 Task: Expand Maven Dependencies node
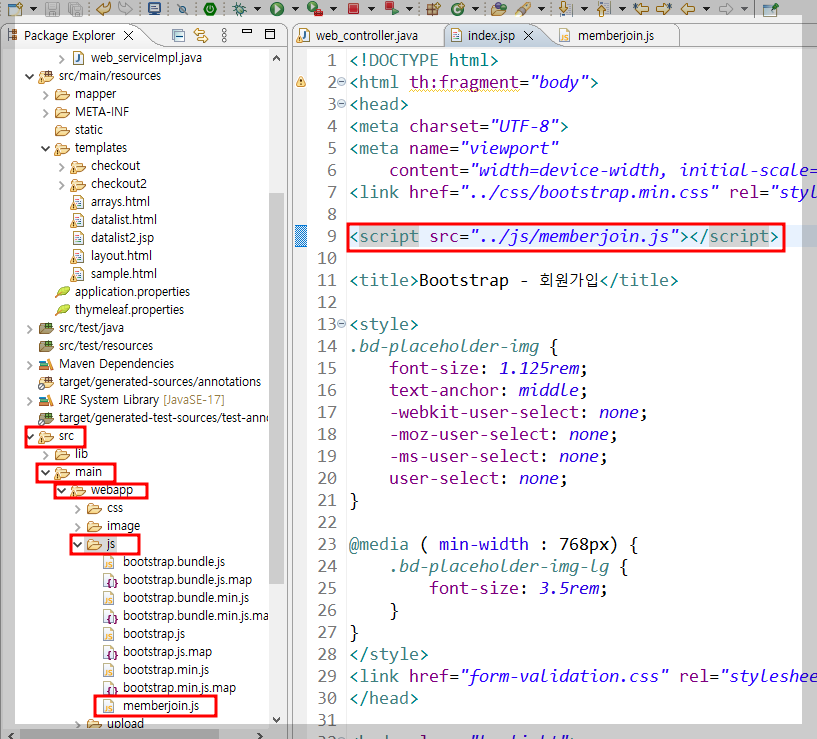pos(30,365)
